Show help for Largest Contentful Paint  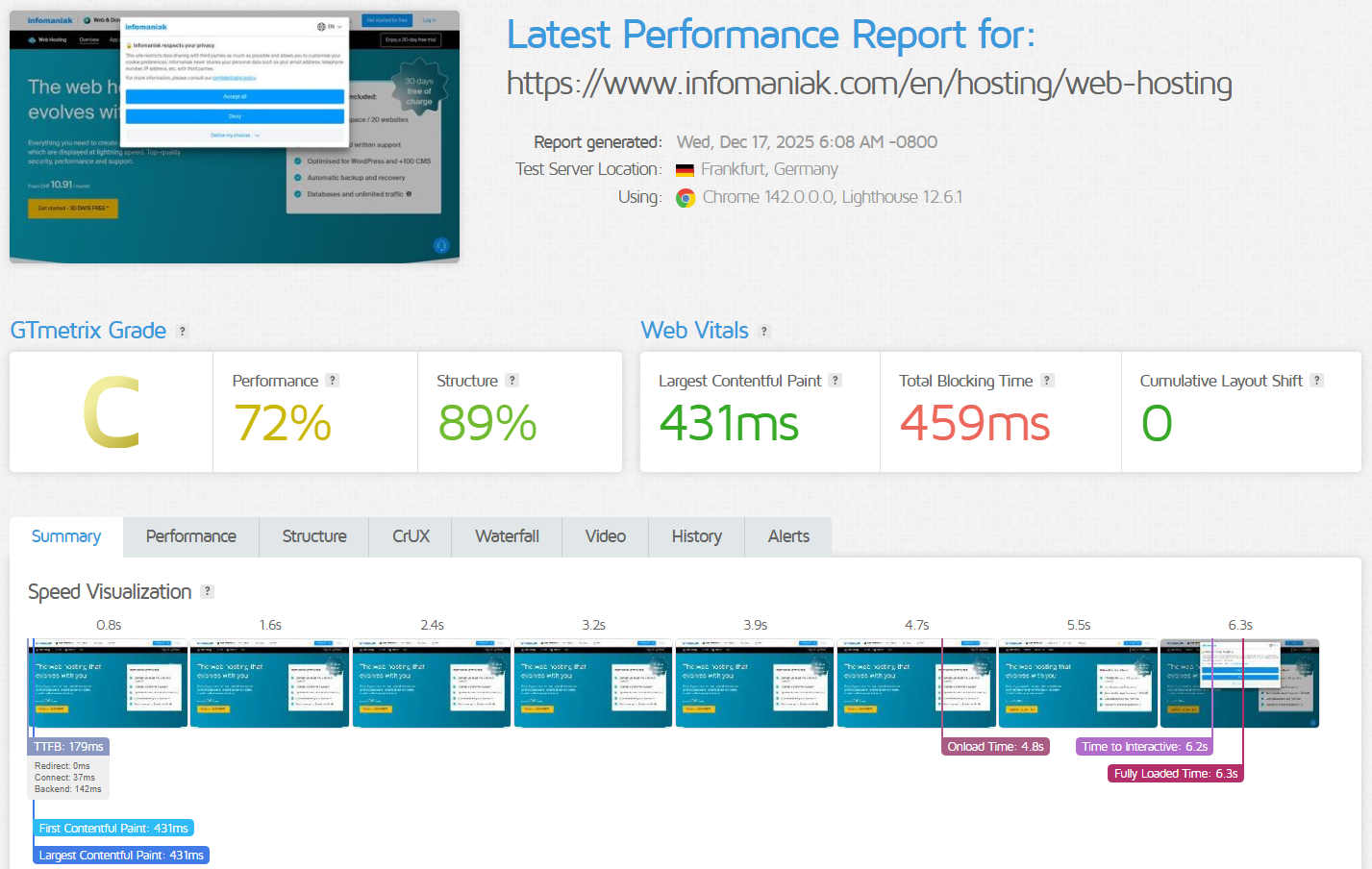click(836, 381)
